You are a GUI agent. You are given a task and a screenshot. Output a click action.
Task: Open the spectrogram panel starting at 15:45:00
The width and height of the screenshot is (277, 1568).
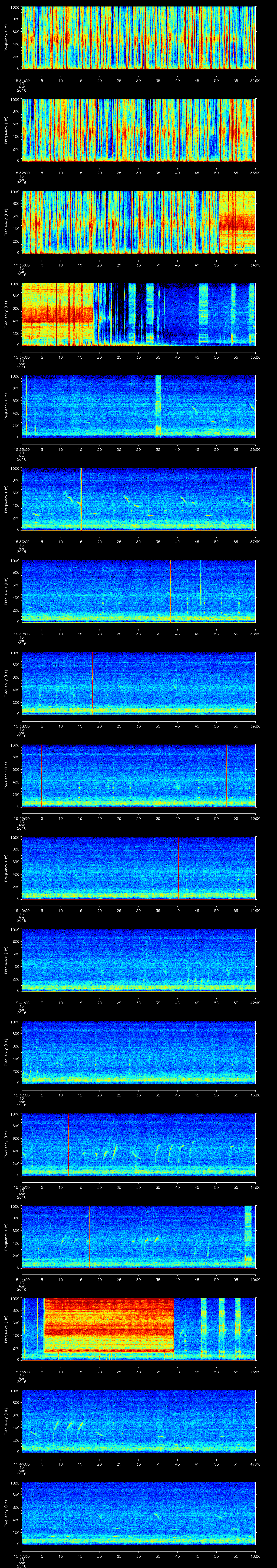(138, 1329)
